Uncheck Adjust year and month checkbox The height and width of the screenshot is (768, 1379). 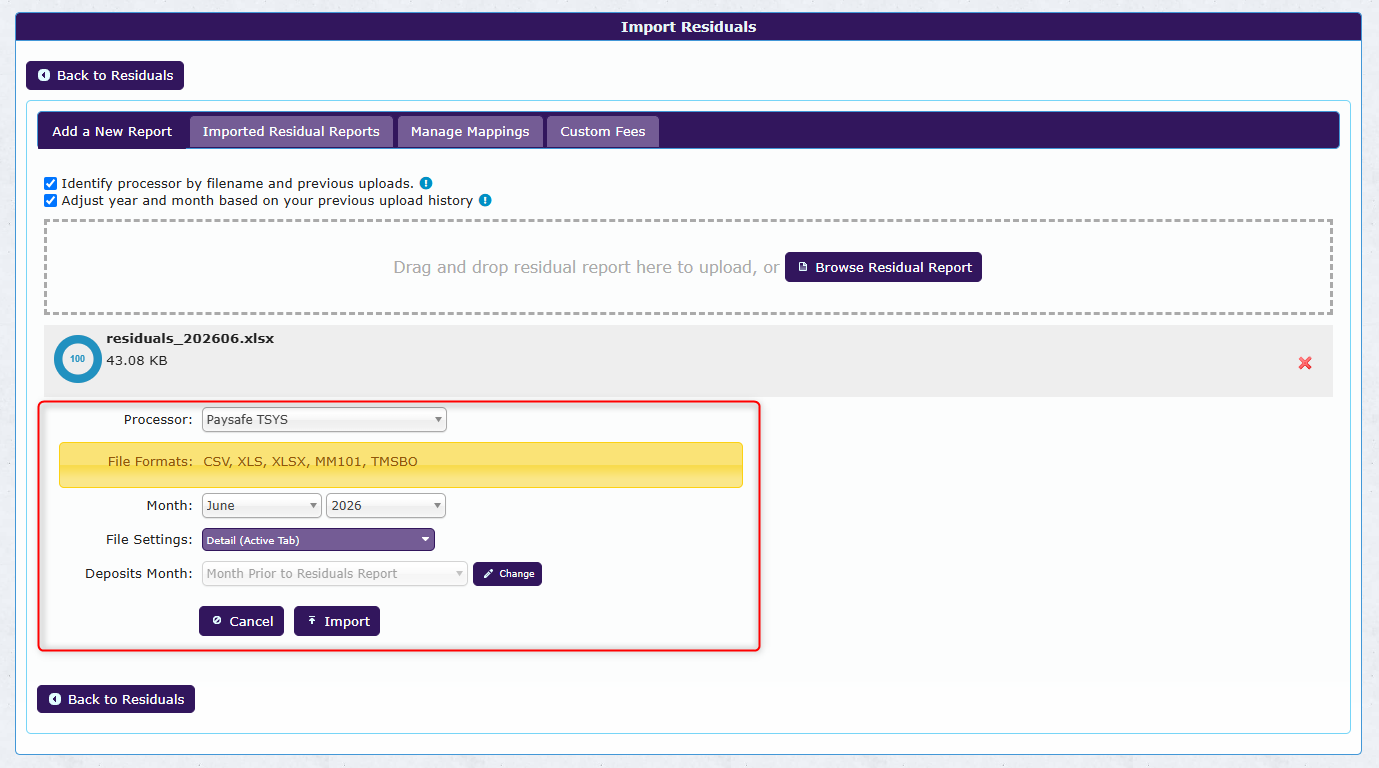pyautogui.click(x=51, y=201)
